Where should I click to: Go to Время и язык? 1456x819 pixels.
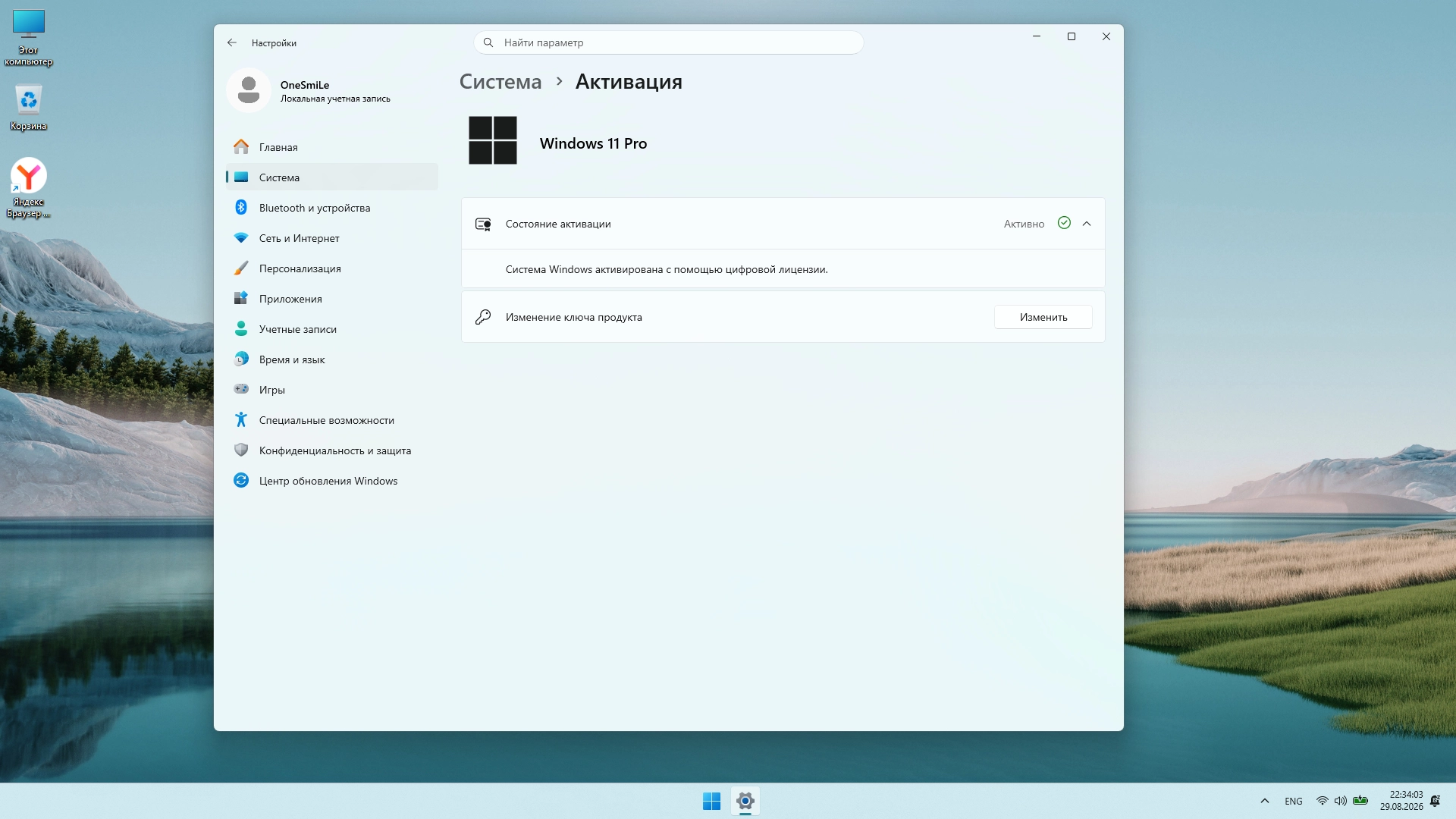pos(332,359)
